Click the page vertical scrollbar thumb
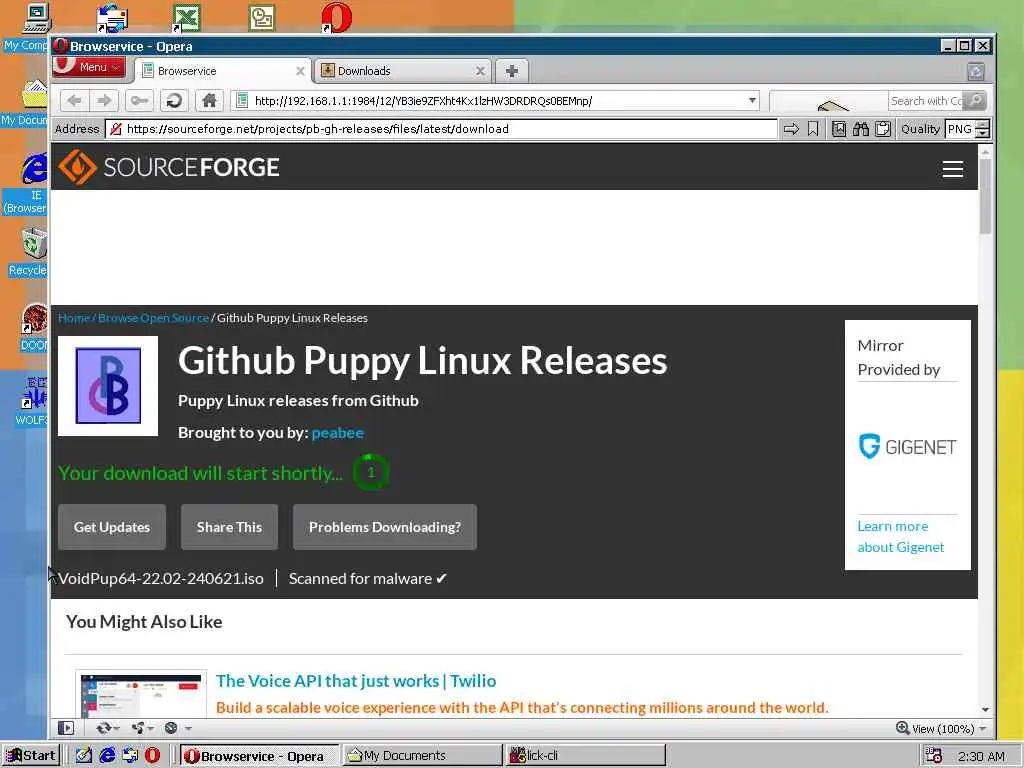Screen dimensions: 1024x768 (985, 195)
